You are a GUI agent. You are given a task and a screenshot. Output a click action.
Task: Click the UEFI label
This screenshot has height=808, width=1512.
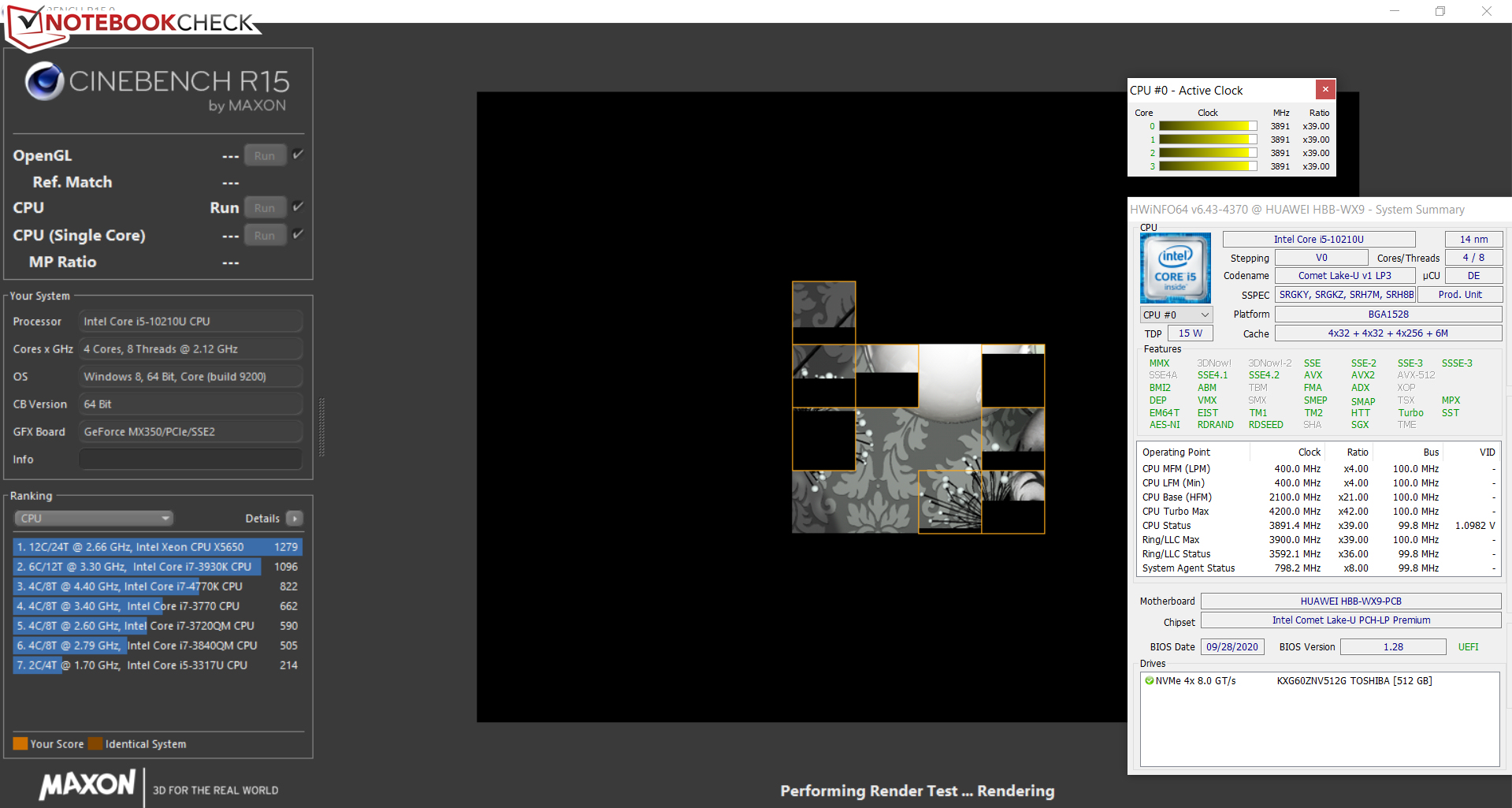pos(1468,646)
